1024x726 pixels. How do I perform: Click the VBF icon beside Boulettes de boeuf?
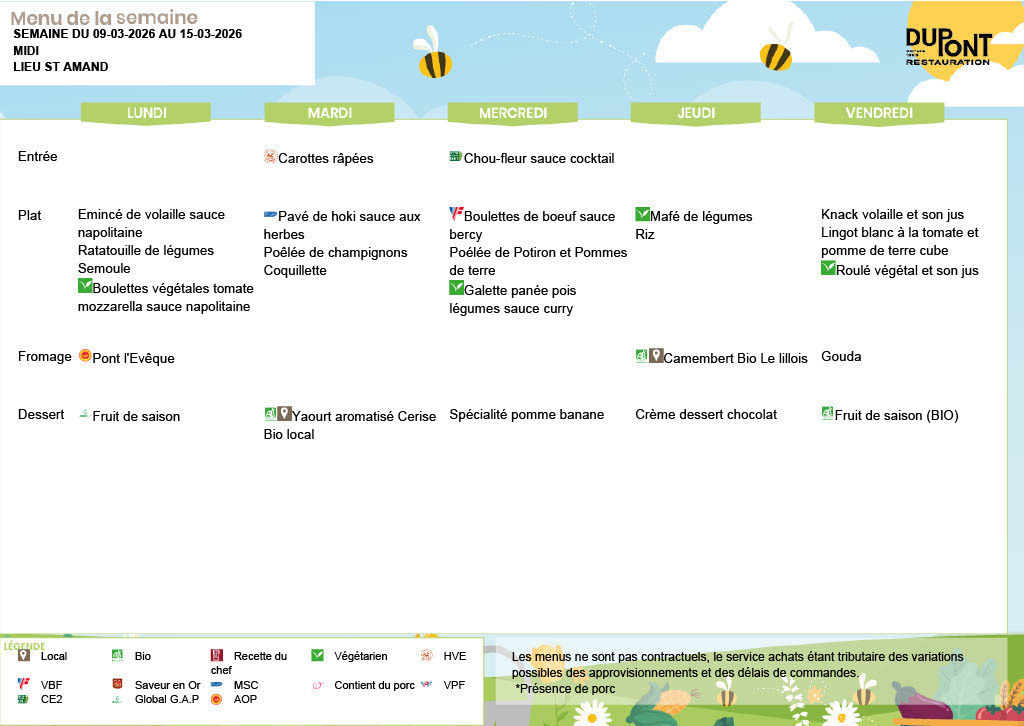point(456,214)
